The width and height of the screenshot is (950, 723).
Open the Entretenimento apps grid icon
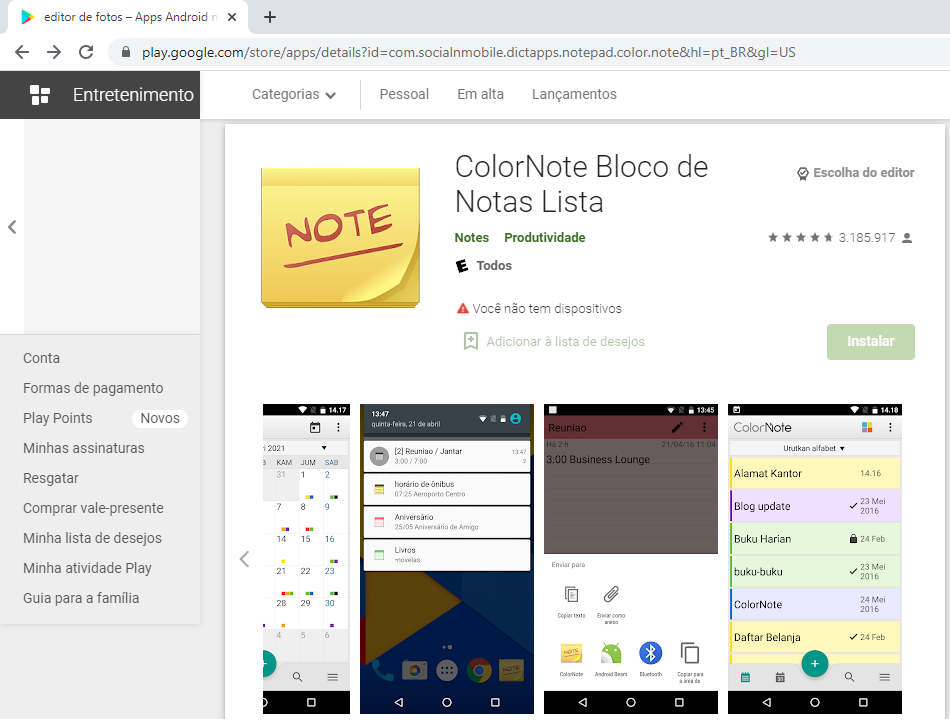point(40,95)
